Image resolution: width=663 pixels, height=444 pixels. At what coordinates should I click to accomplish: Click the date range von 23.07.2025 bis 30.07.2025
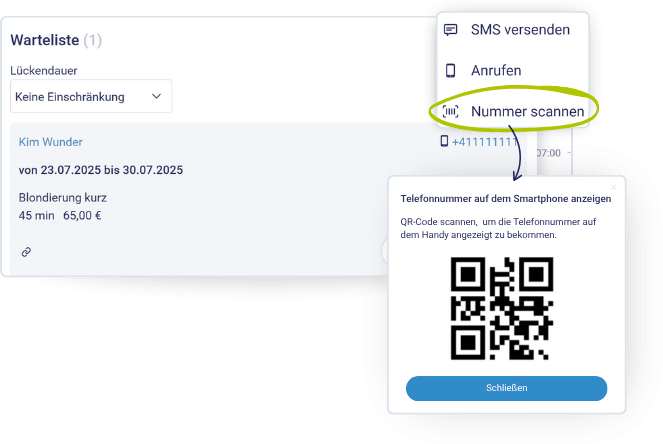tap(101, 170)
